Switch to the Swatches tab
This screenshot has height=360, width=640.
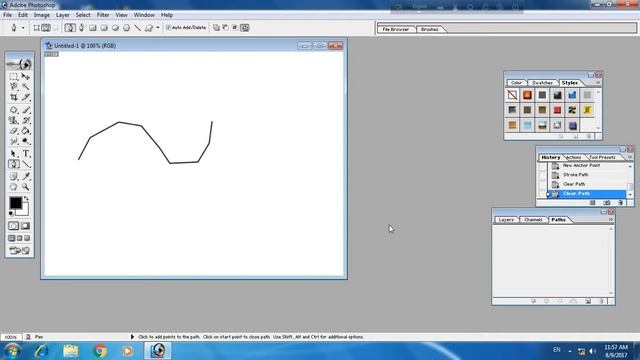542,83
